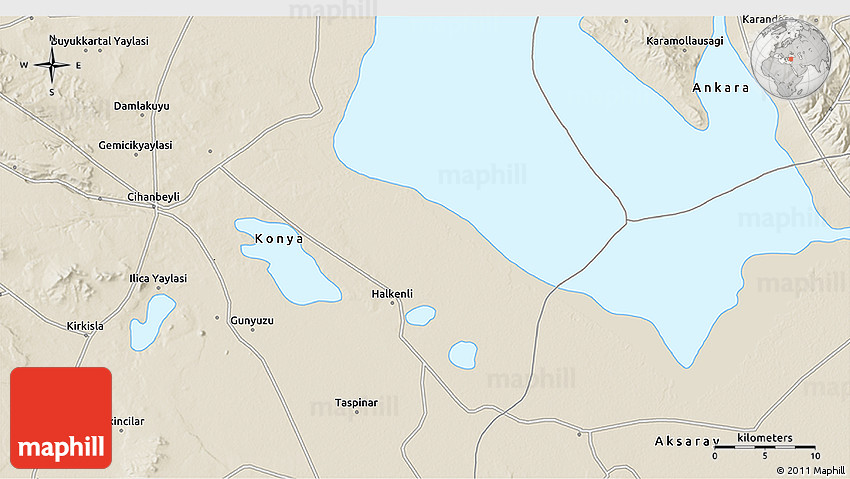Viewport: 850px width, 479px height.
Task: Click the kilometers scale bar
Action: [x=764, y=447]
